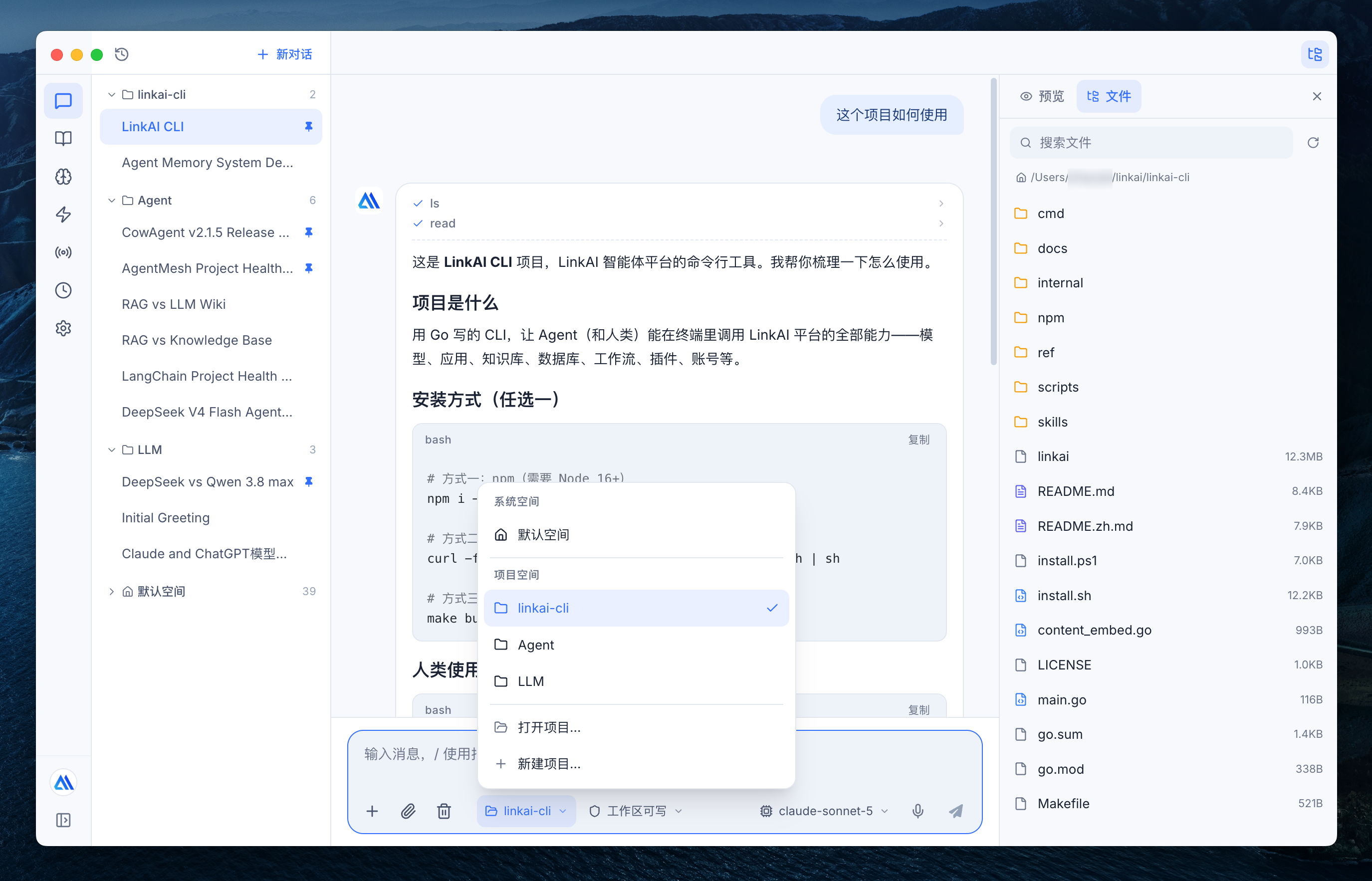Select Agent project in the workspace menu

click(x=636, y=645)
